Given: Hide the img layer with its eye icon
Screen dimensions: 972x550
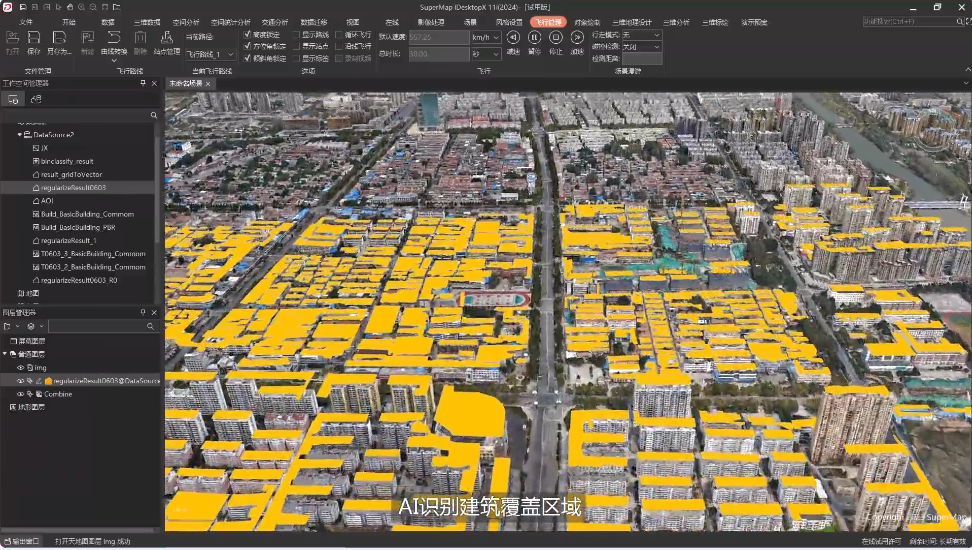Looking at the screenshot, I should pos(20,368).
